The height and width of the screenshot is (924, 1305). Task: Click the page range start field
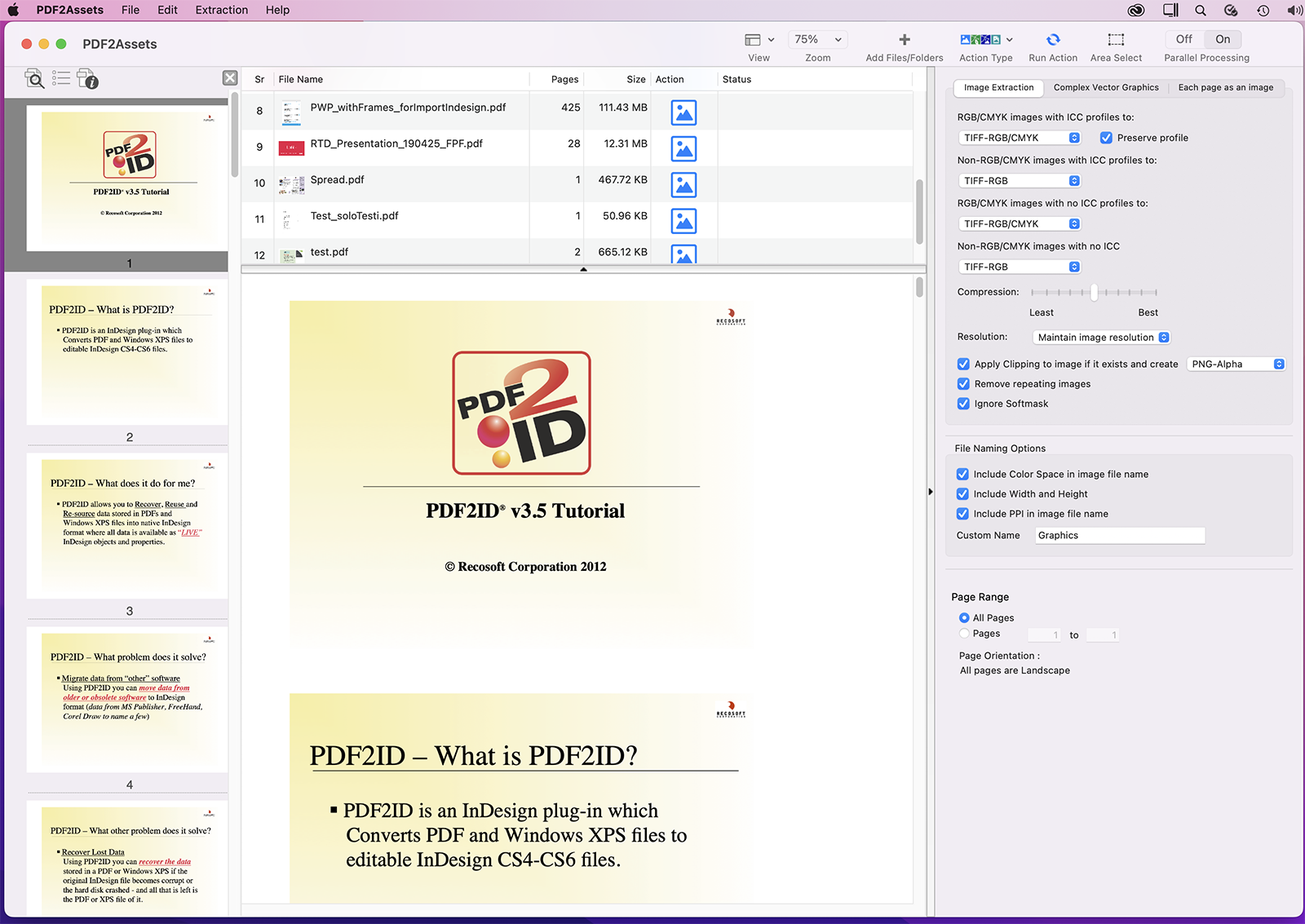point(1045,635)
